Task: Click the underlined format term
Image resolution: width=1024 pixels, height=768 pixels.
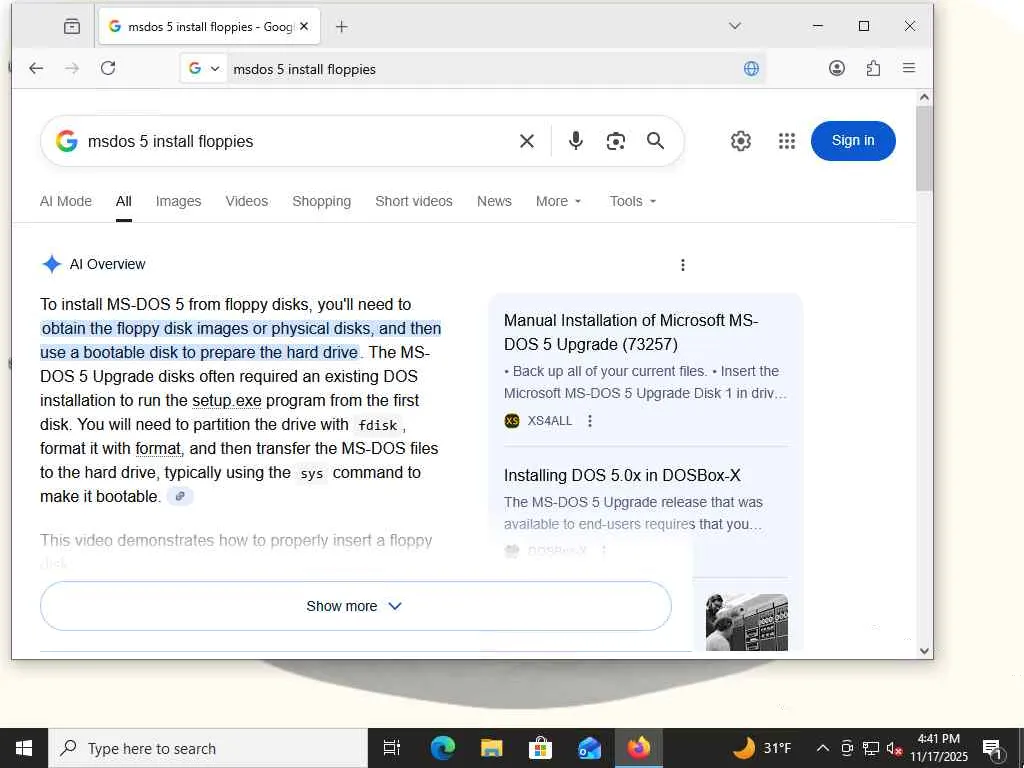Action: pos(159,449)
